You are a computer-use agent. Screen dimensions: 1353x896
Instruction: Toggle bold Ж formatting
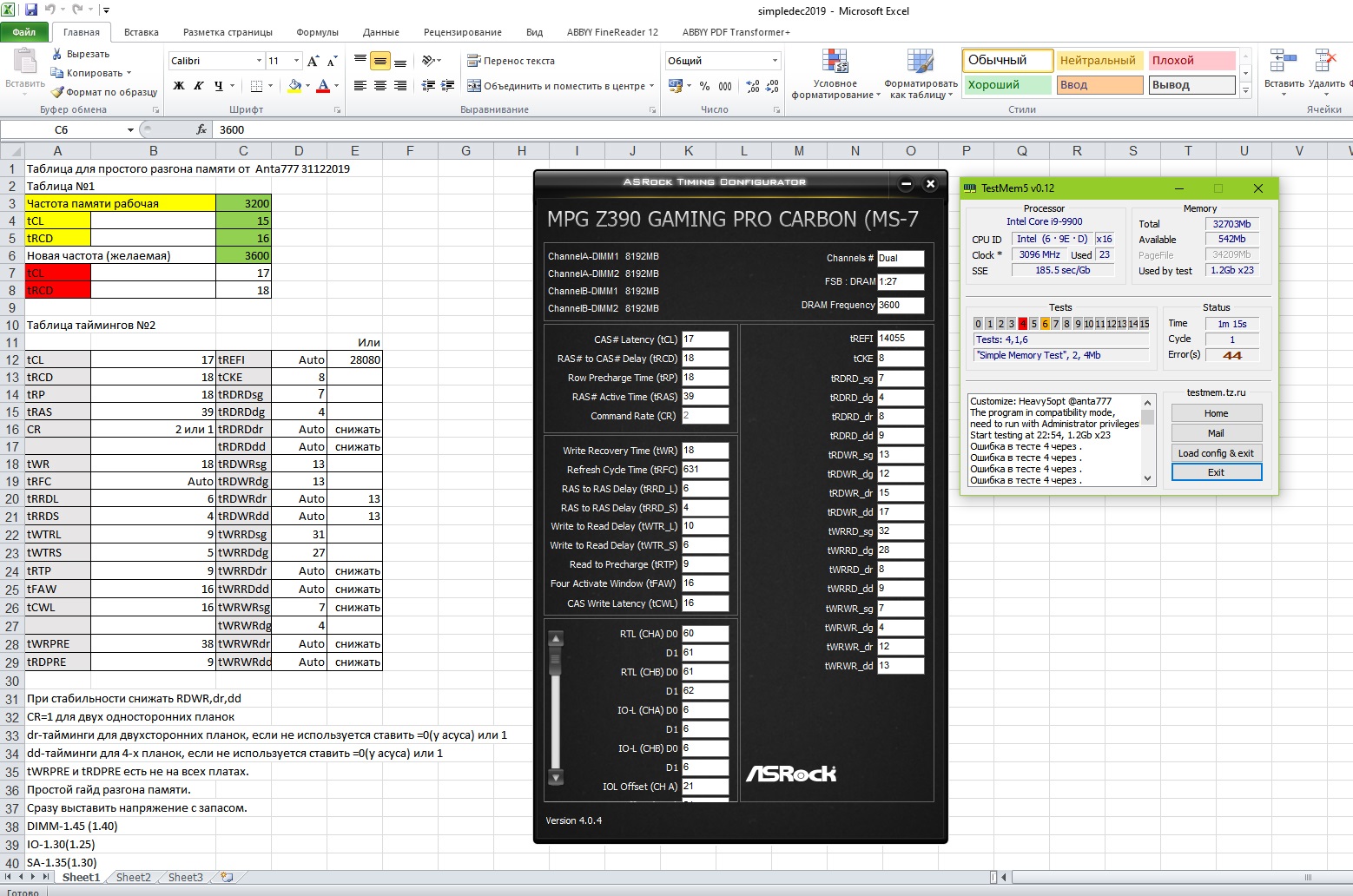click(179, 86)
